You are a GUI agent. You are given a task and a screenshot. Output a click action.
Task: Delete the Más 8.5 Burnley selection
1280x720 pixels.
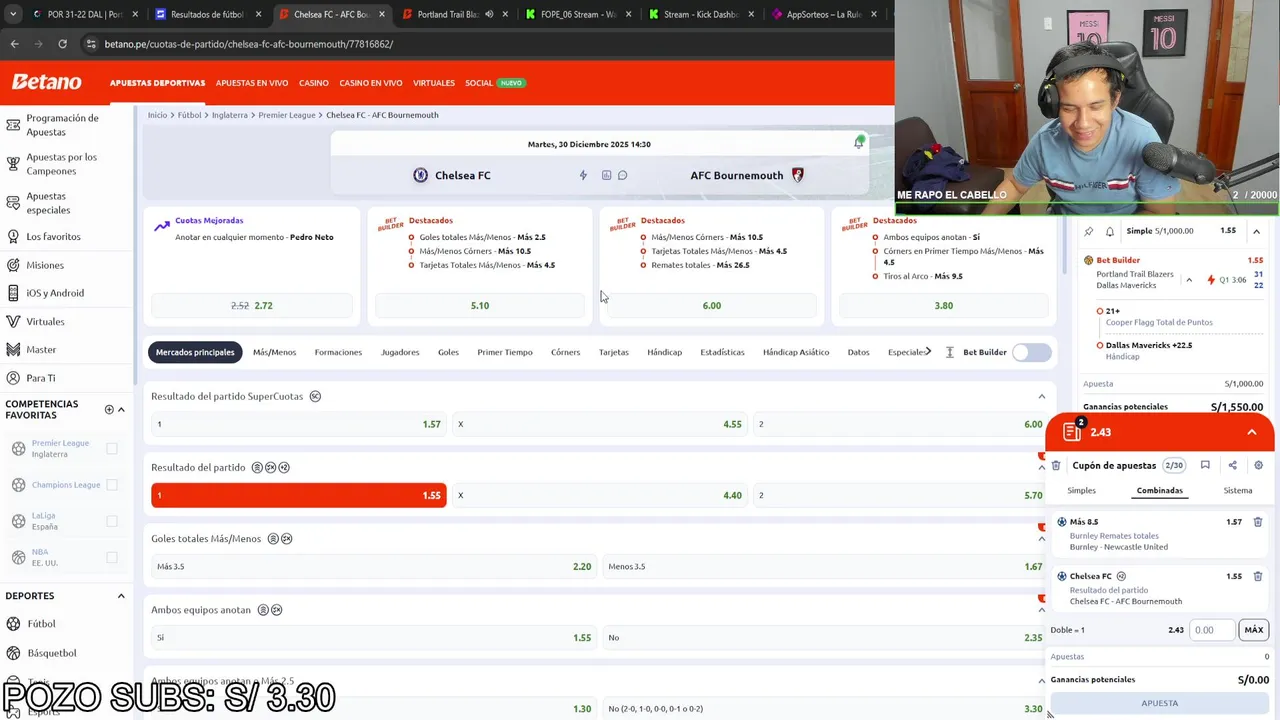(x=1258, y=522)
